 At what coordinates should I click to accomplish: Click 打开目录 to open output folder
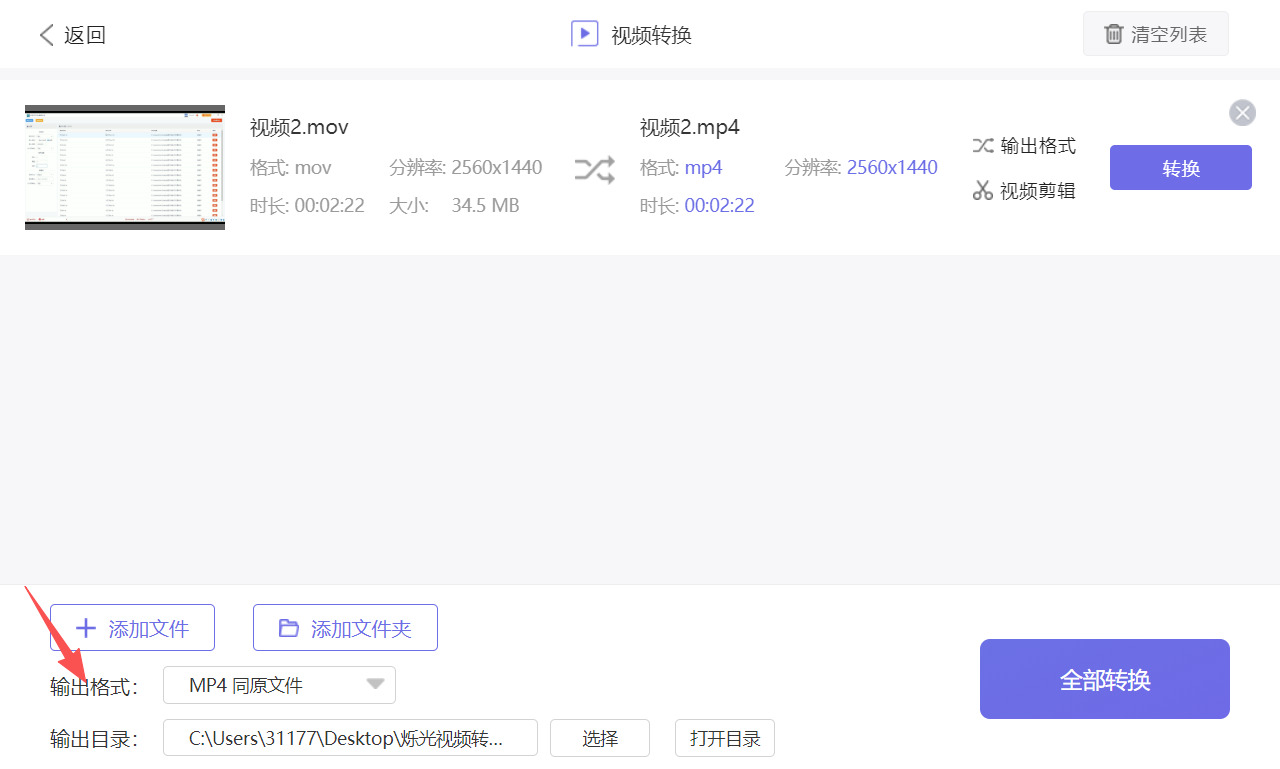pyautogui.click(x=724, y=738)
